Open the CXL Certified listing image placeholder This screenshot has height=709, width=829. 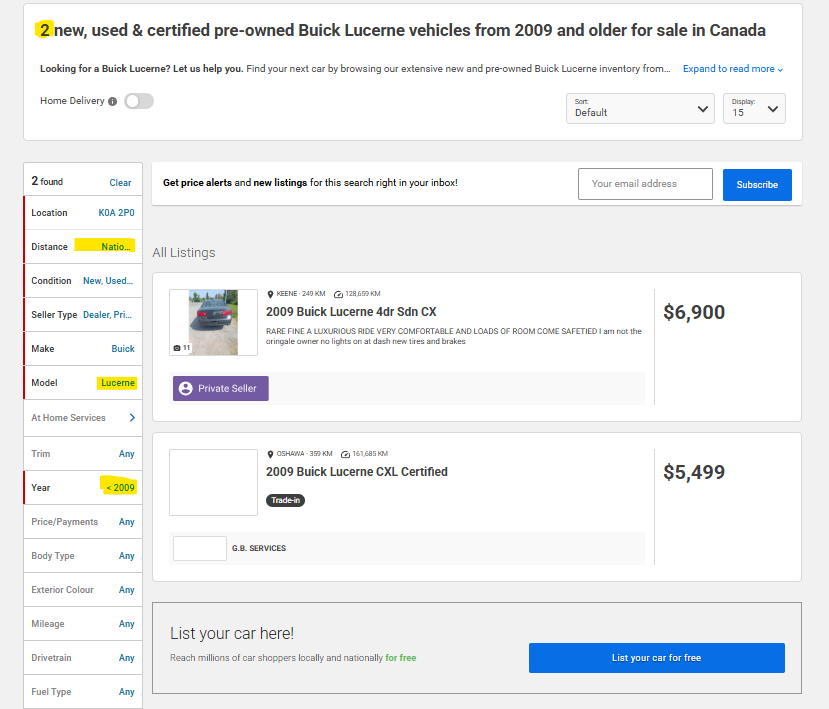coord(213,482)
